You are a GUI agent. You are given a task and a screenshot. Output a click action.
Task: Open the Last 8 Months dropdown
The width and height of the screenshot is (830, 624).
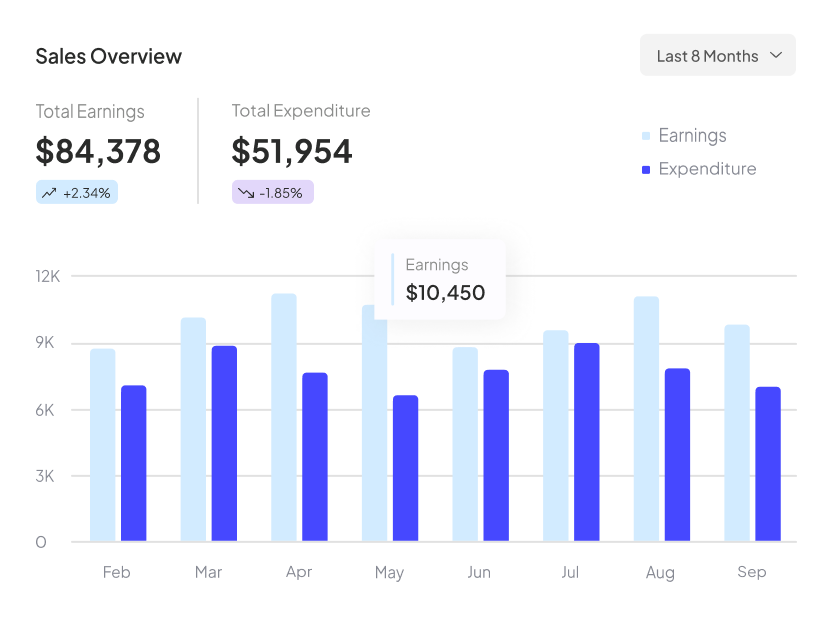coord(716,56)
